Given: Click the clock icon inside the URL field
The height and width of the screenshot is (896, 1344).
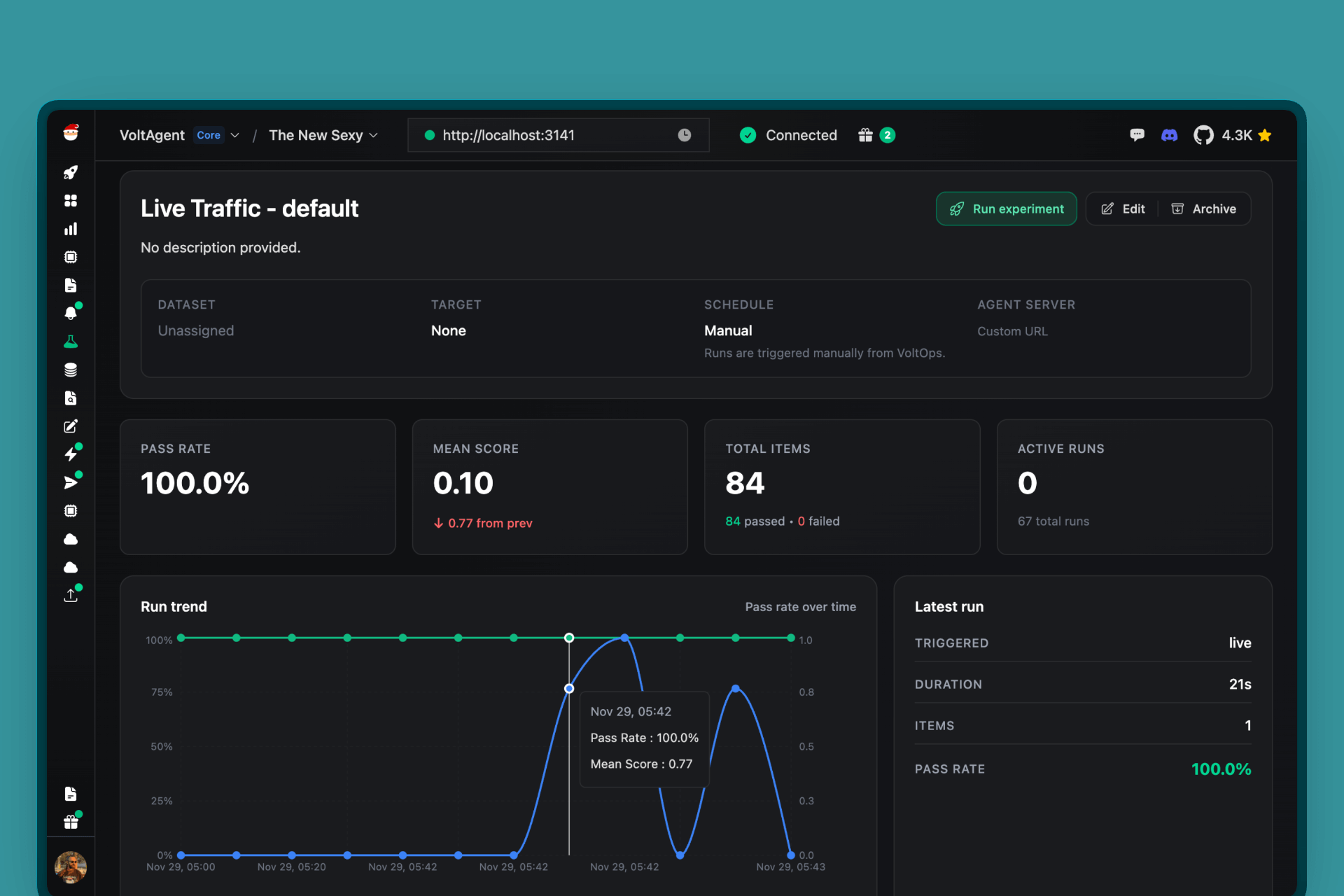Looking at the screenshot, I should [x=685, y=134].
